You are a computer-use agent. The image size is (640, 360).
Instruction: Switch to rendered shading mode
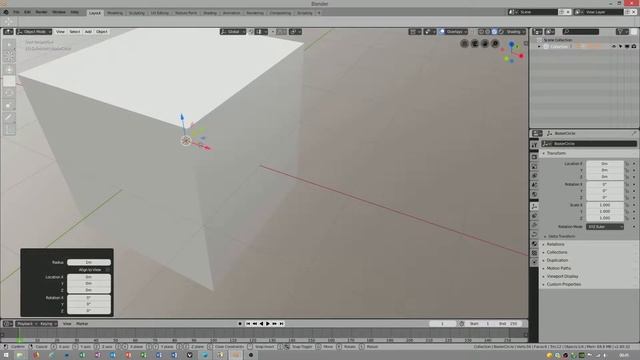tap(501, 31)
